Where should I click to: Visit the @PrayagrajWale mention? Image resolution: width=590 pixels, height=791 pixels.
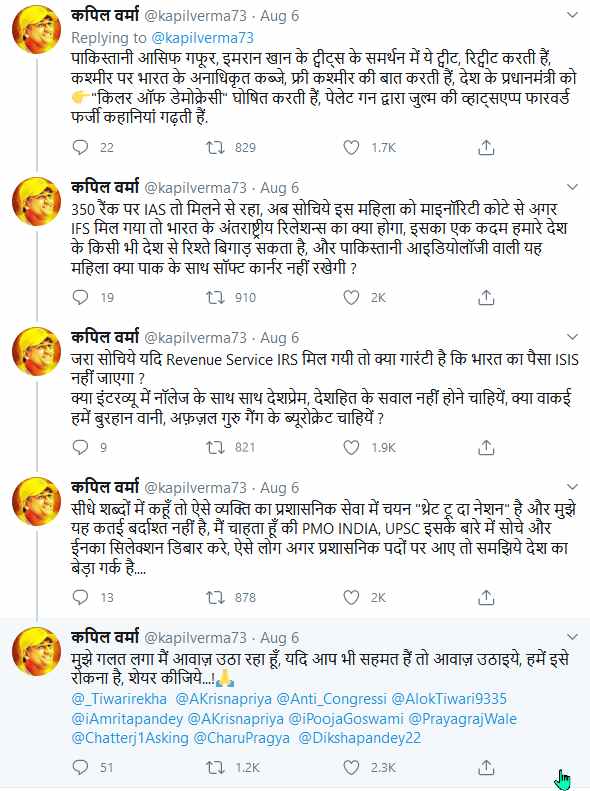pos(463,718)
